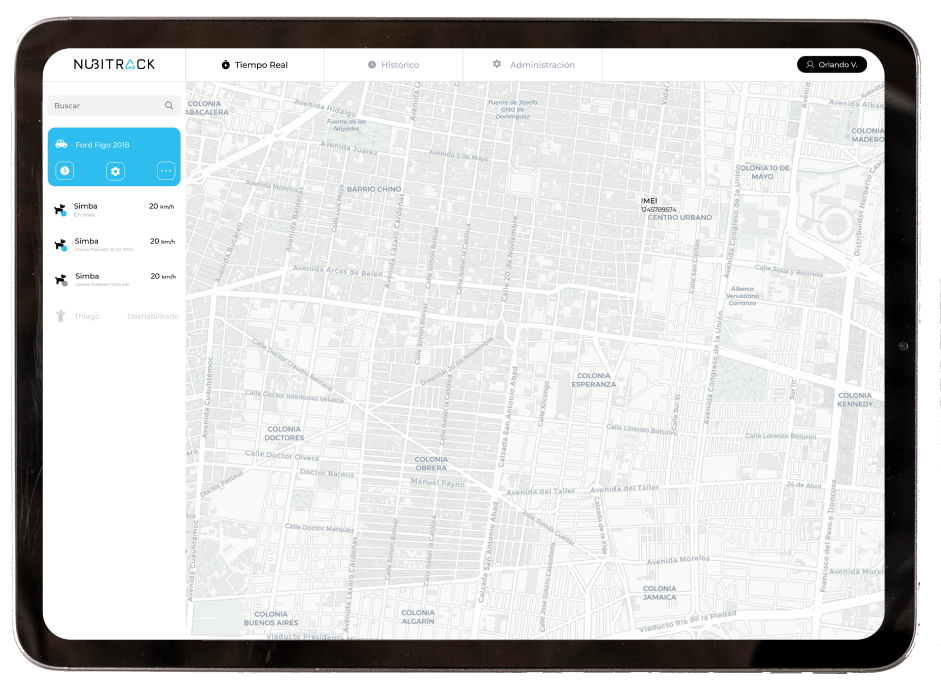Click the Nubitrack logo
Screen dimensions: 941x680
(114, 65)
